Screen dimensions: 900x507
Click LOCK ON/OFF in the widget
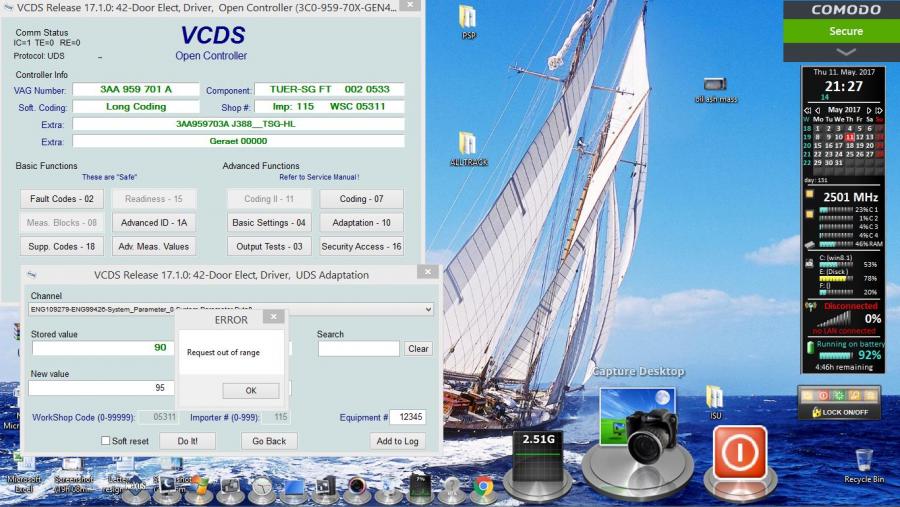click(840, 412)
